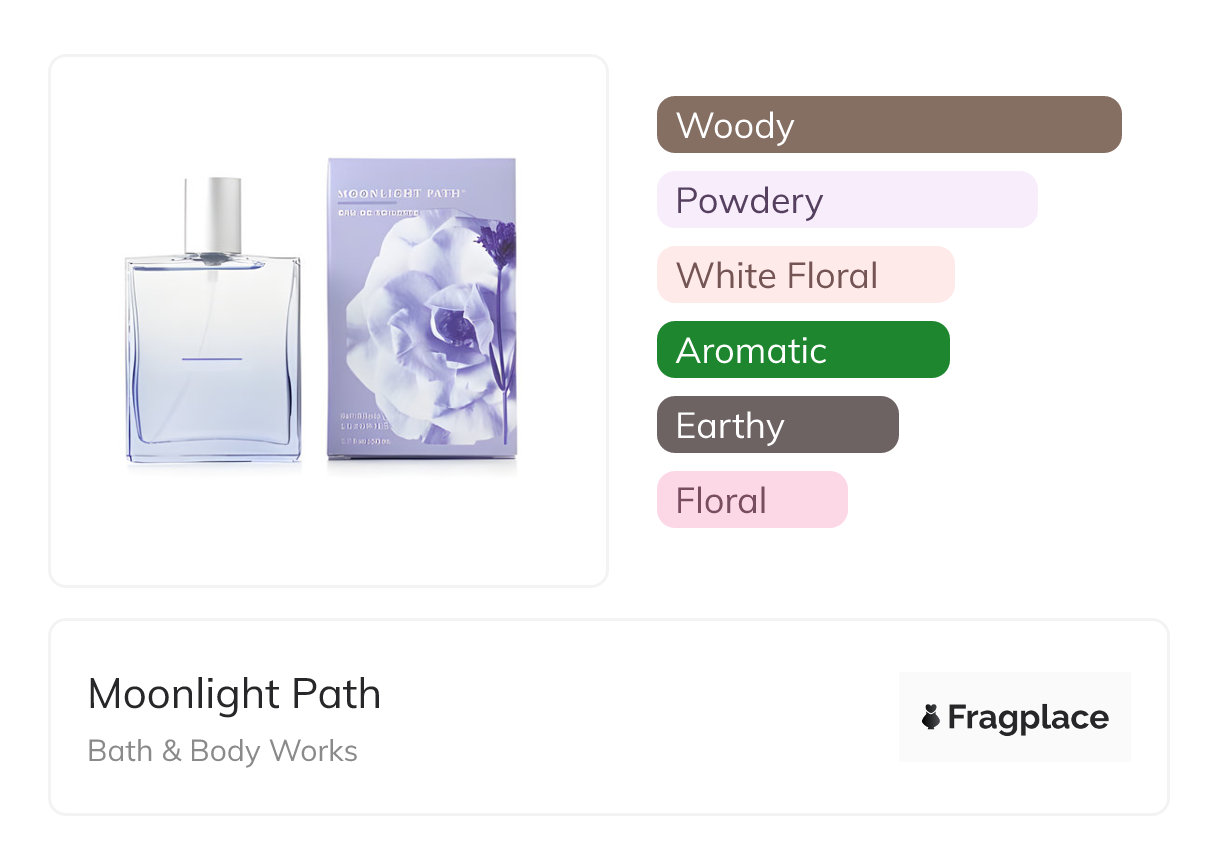This screenshot has height=864, width=1218.
Task: Open the Bath & Body Works brand link
Action: [222, 751]
